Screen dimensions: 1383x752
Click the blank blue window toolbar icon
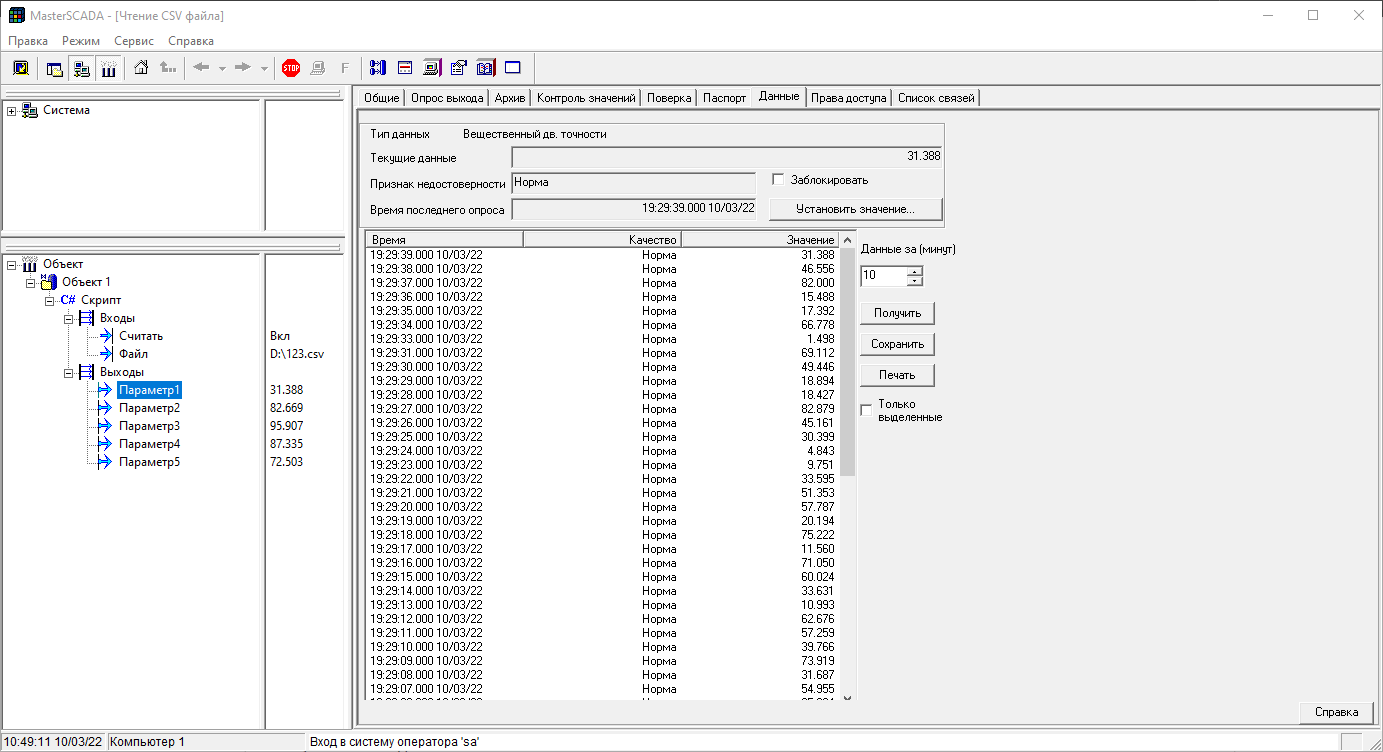coord(513,68)
